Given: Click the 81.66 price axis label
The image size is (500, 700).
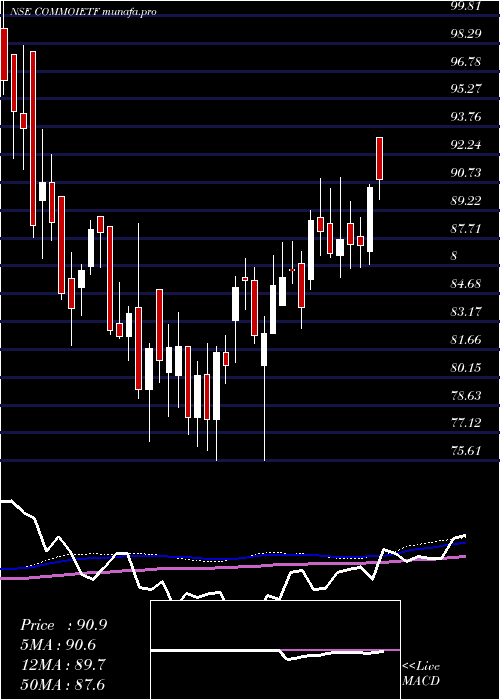Looking at the screenshot, I should tap(466, 340).
